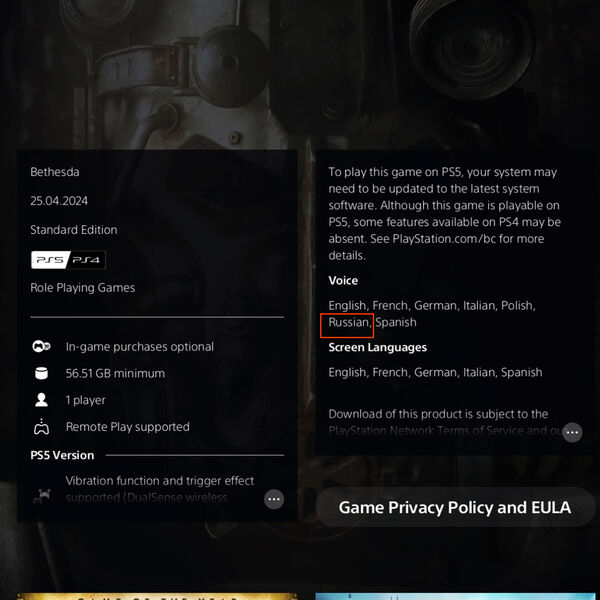The image size is (600, 600).
Task: Click the DualSense vibration feature icon
Action: [42, 496]
